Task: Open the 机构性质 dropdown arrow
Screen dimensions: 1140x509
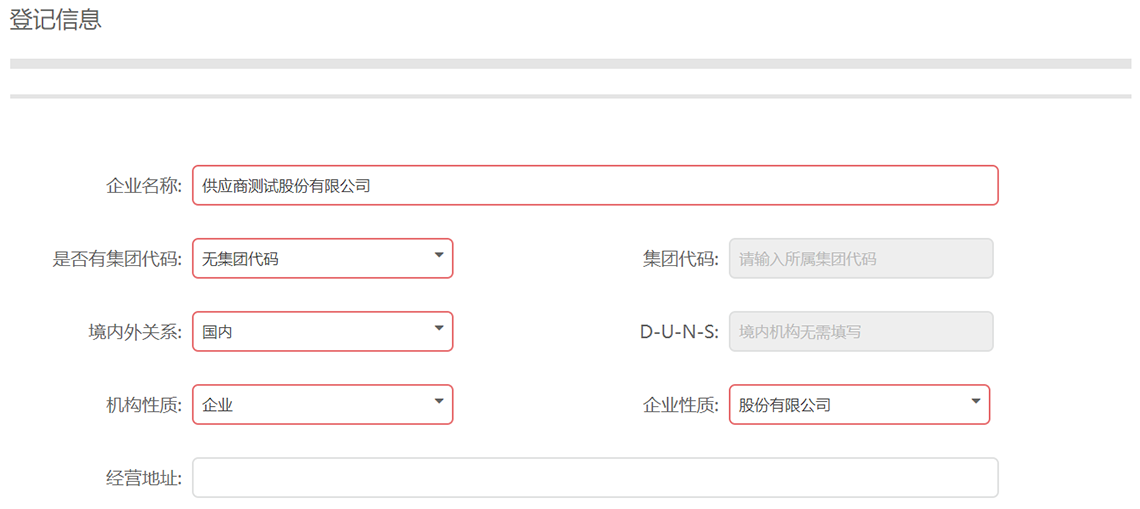Action: [438, 401]
